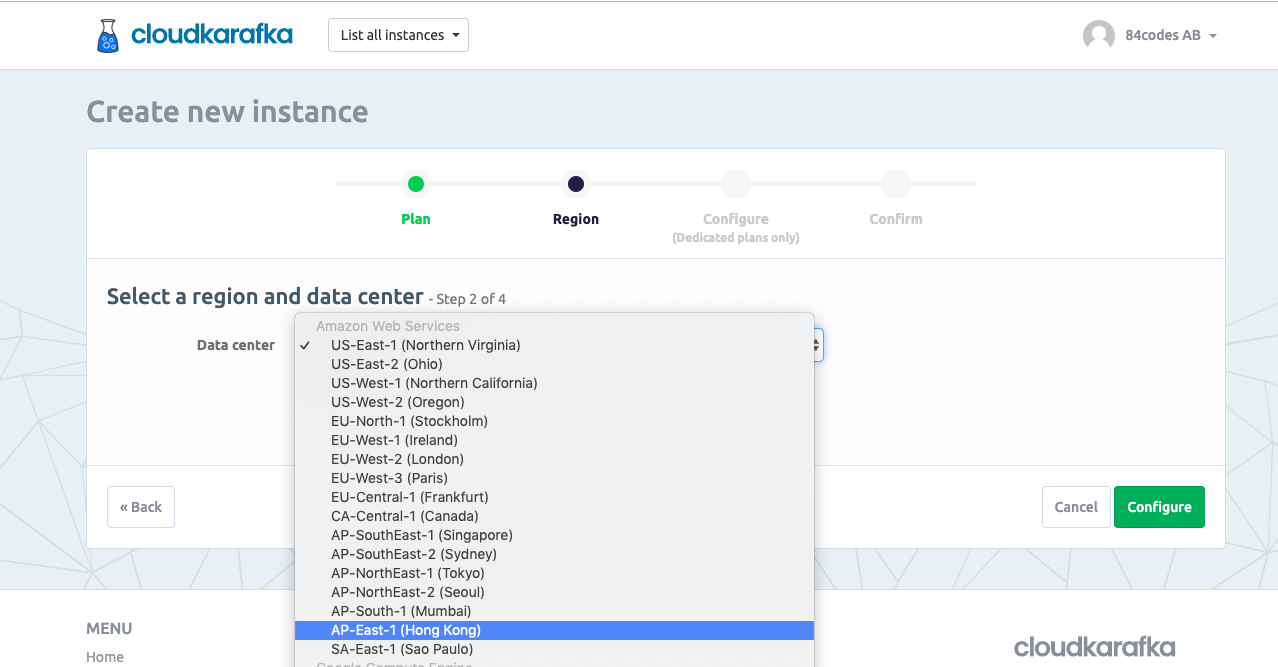Select AP-SouthEast-1 (Singapore) option
The width and height of the screenshot is (1278, 667).
[555, 535]
